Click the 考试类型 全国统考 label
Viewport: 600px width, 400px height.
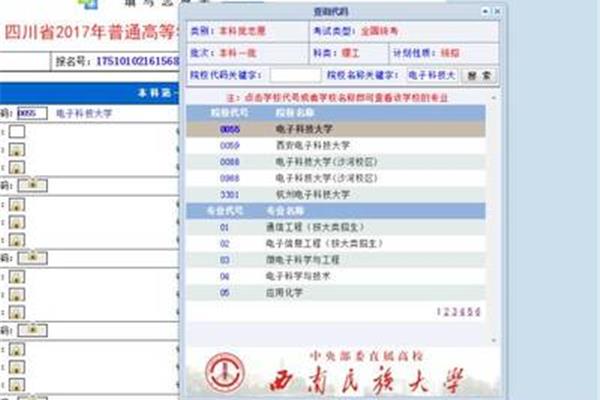tap(355, 31)
